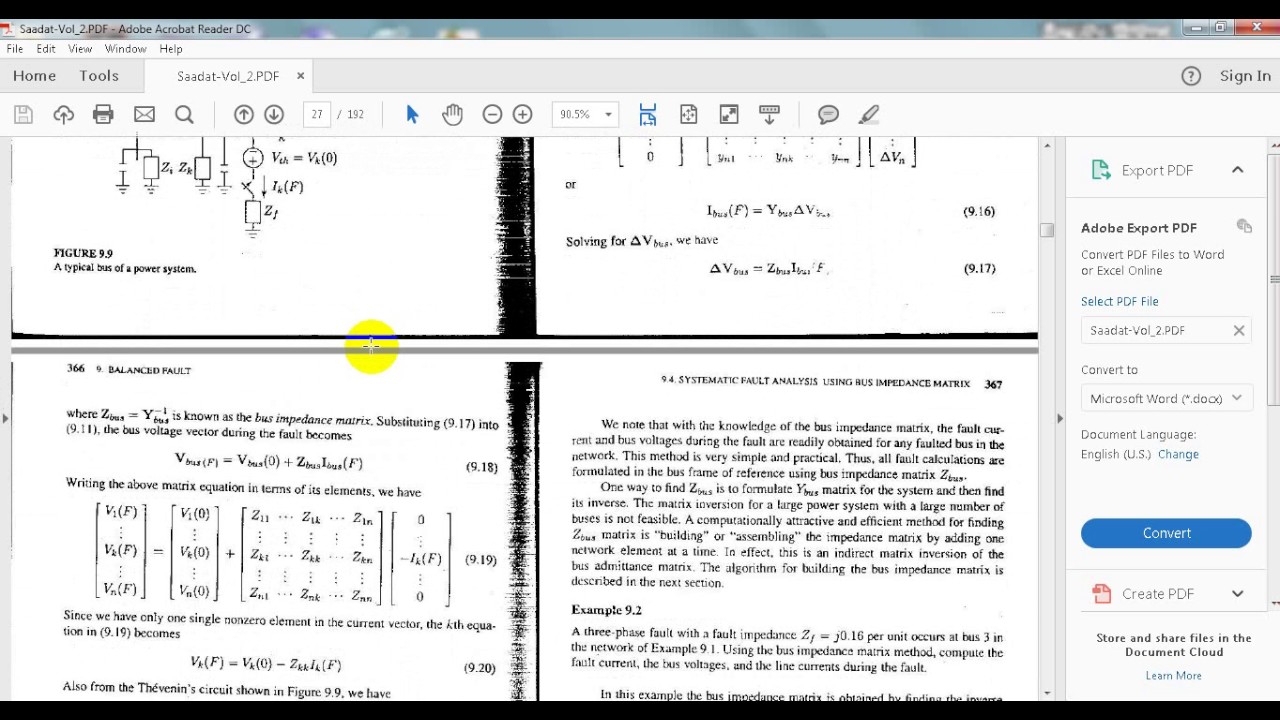The height and width of the screenshot is (720, 1280).
Task: Open the zoom level 90.5% dropdown
Action: [608, 115]
